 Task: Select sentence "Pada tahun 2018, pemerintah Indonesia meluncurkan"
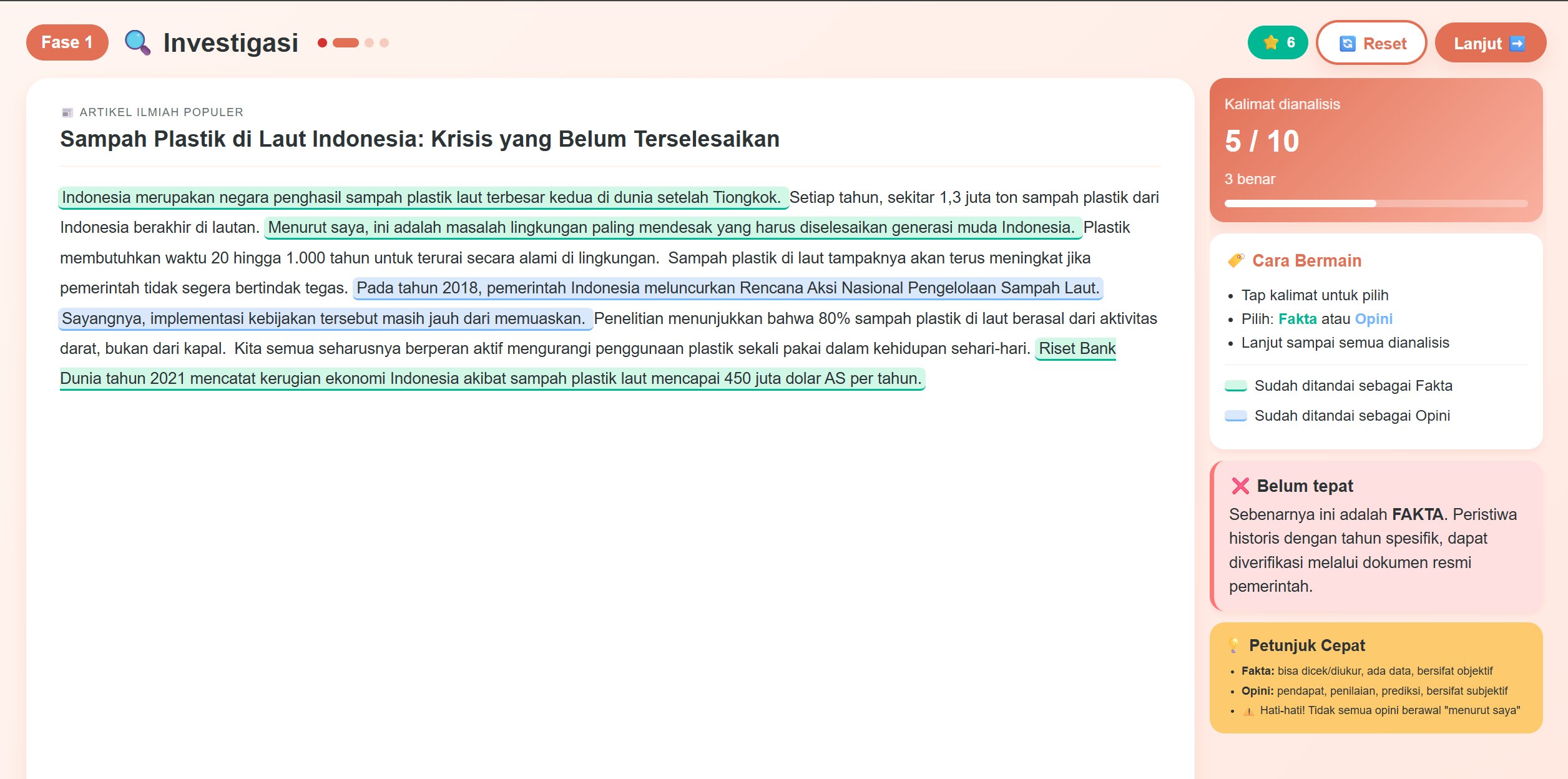click(x=728, y=288)
